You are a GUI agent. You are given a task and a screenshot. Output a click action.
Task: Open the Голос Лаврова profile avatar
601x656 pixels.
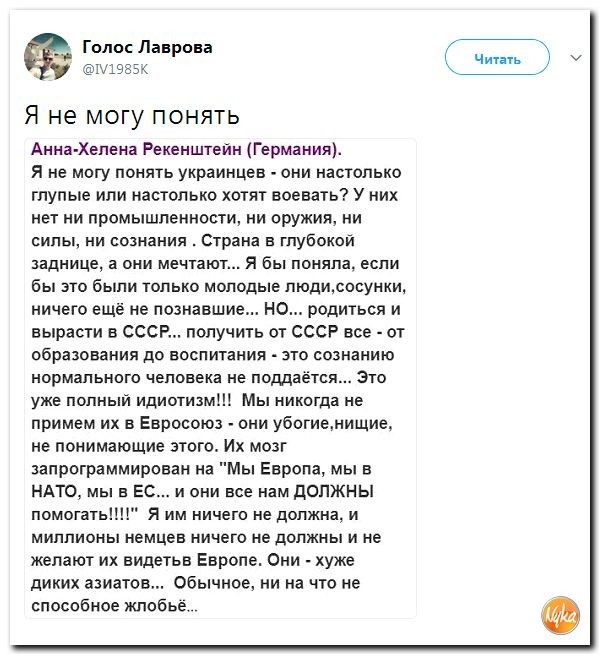tap(47, 56)
